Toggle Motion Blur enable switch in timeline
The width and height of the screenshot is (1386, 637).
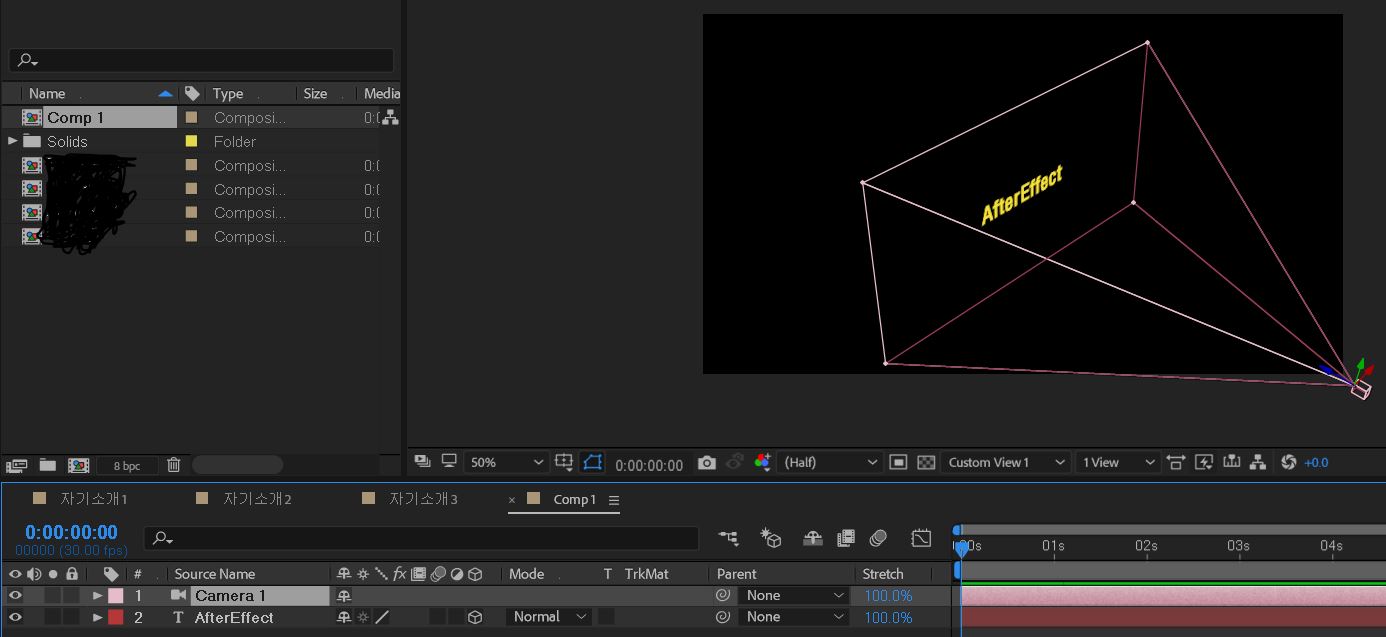[878, 538]
